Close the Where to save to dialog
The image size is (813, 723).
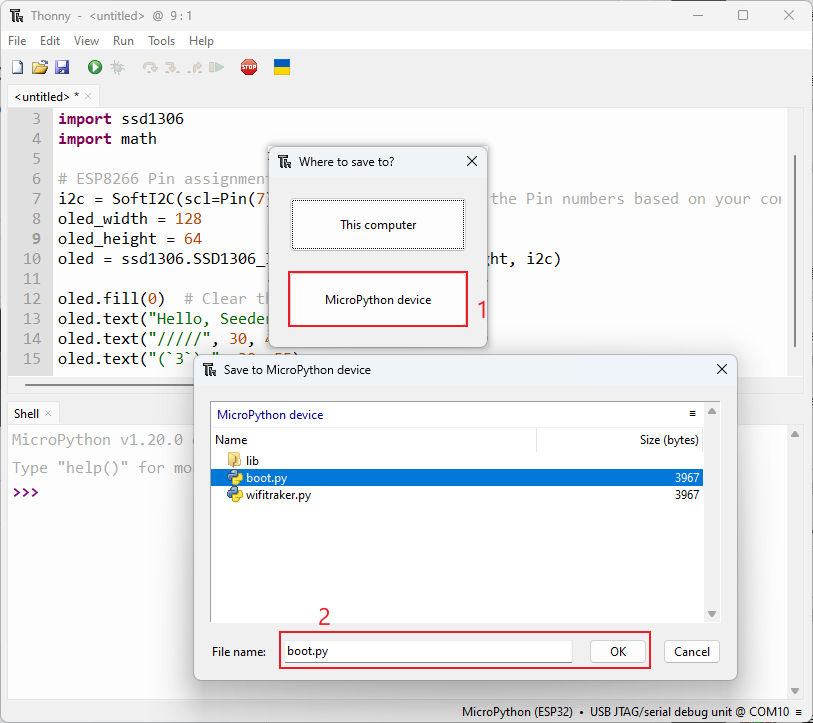[472, 161]
